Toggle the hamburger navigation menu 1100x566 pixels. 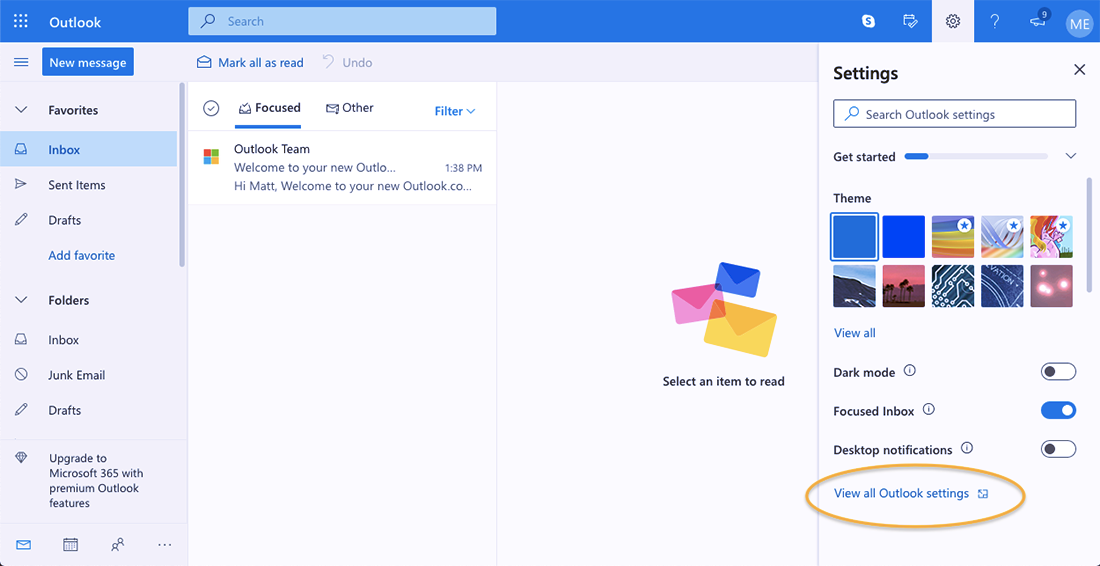pyautogui.click(x=21, y=62)
